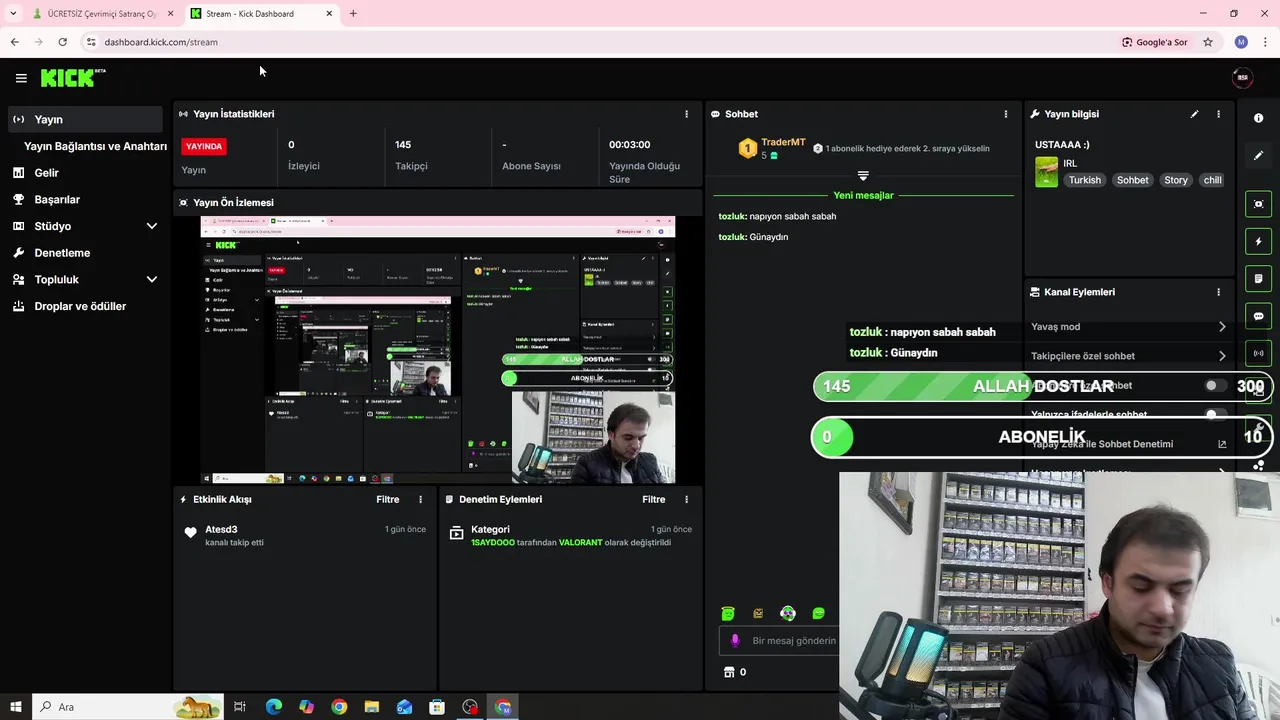
Task: Click the chat bubble icon in right sidebar
Action: click(1258, 316)
